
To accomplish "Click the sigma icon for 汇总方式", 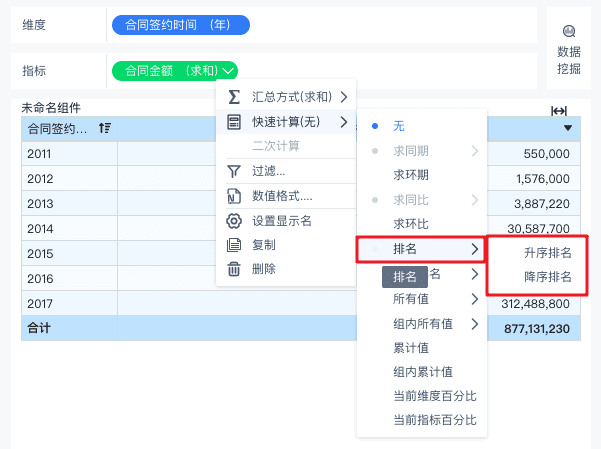I will pos(234,97).
